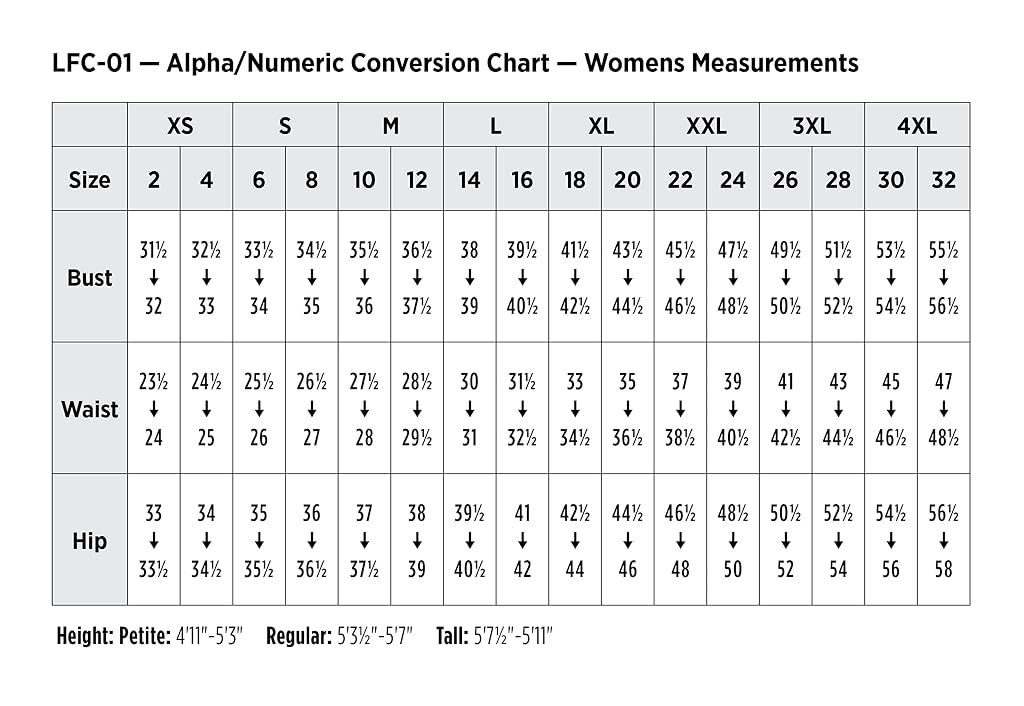This screenshot has width=1024, height=706.
Task: Click the Regular height range text
Action: coord(340,635)
